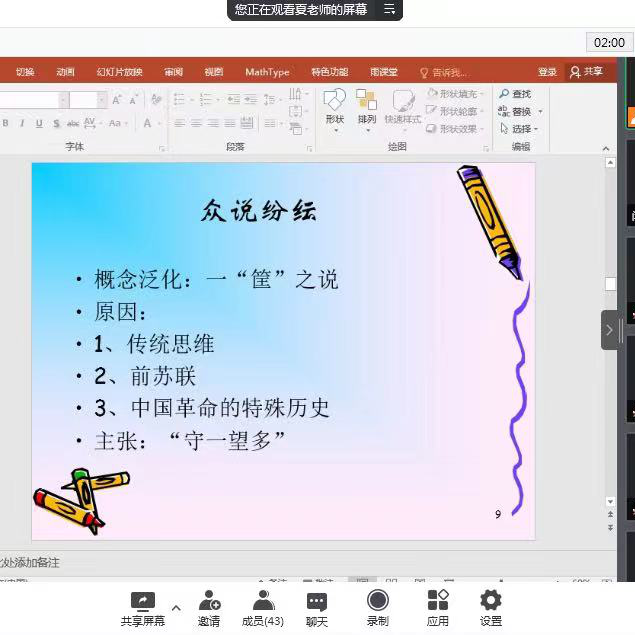Open the 形状 shapes gallery
This screenshot has height=635, width=635.
click(335, 111)
